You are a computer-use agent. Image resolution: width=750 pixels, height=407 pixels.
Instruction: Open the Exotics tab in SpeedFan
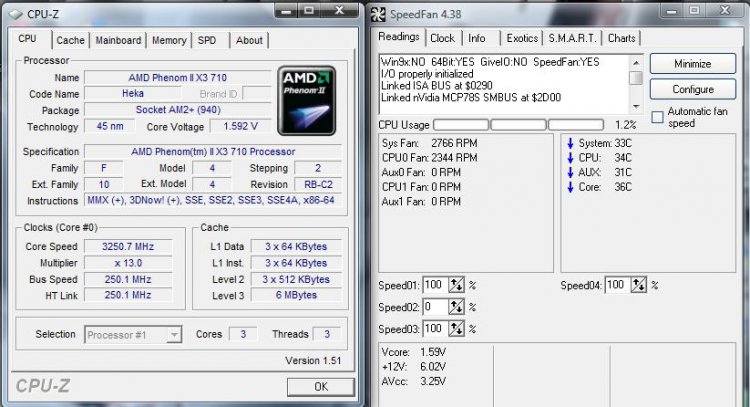522,38
